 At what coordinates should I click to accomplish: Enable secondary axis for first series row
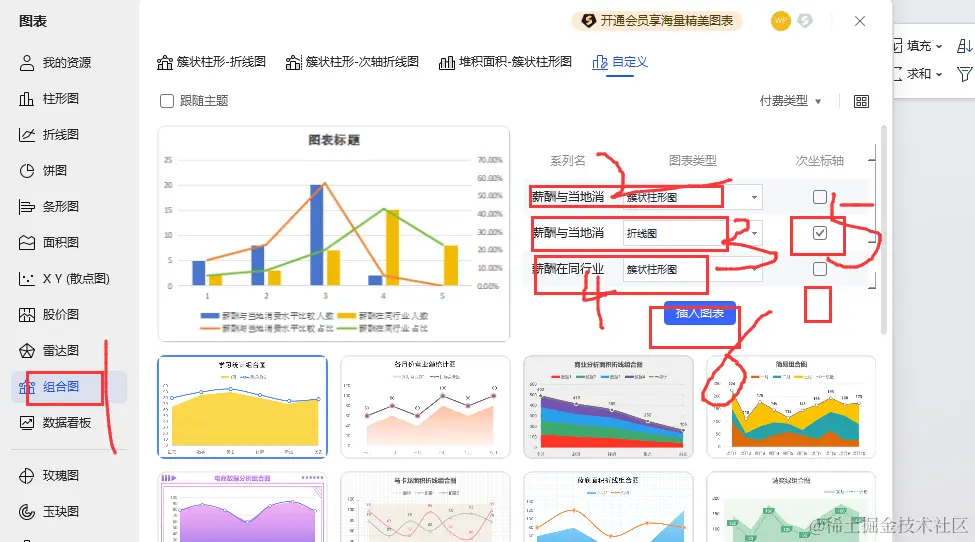pyautogui.click(x=820, y=197)
